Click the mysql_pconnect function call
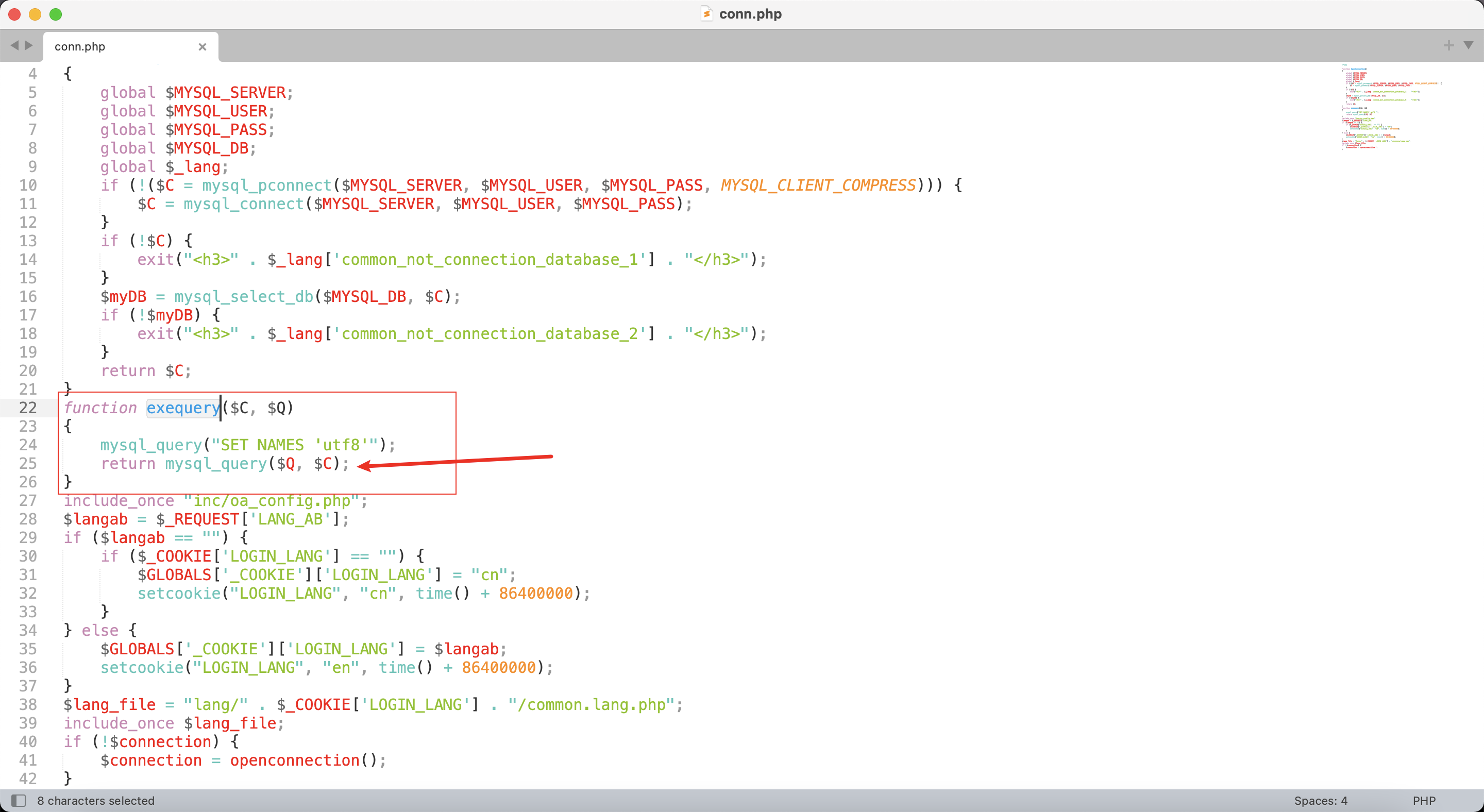1484x812 pixels. [267, 185]
